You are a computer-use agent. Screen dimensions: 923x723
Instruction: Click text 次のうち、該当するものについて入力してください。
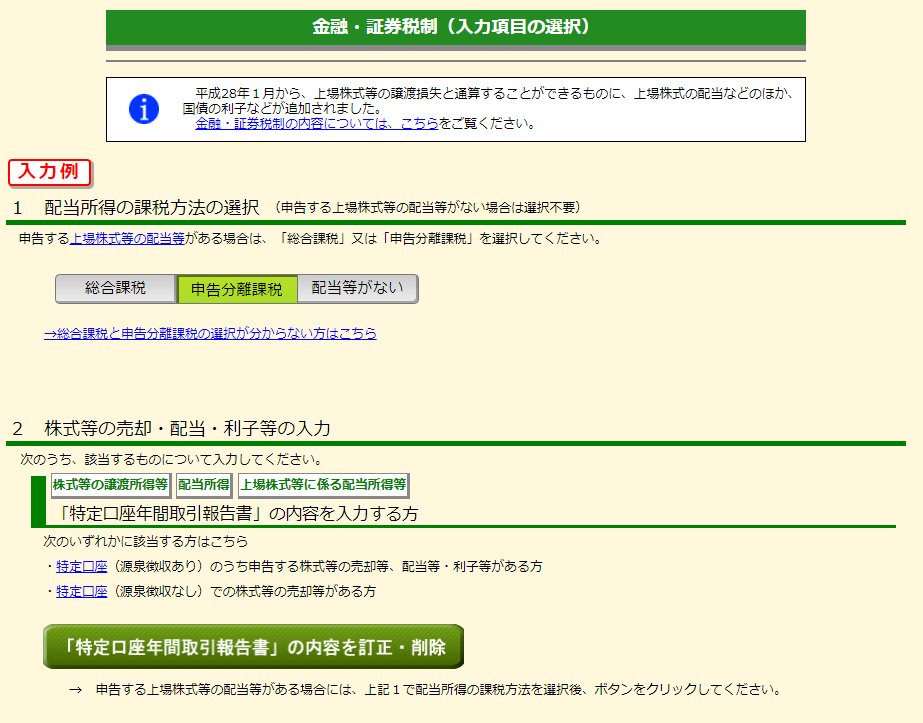(x=171, y=459)
